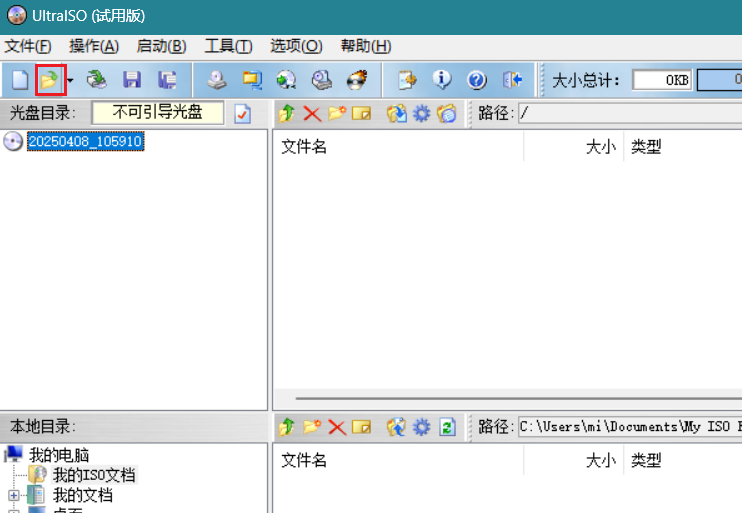Click the 本地目录 label
The image size is (742, 513).
pos(43,426)
